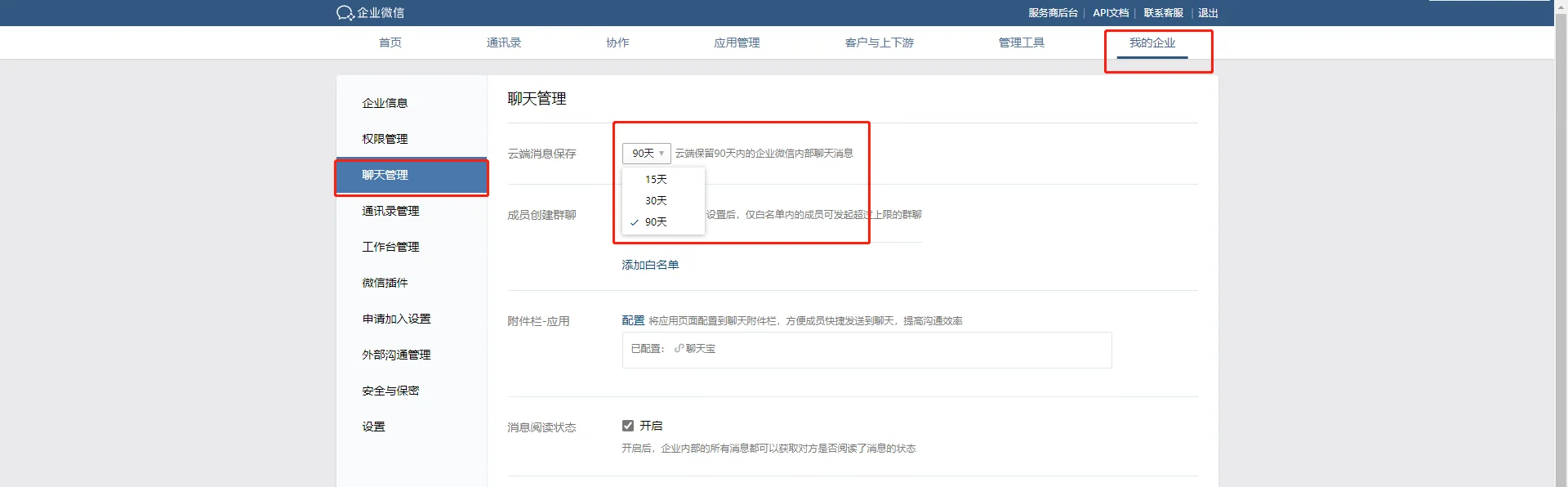Open the 管理工具 tab
The height and width of the screenshot is (487, 1568).
[1022, 42]
